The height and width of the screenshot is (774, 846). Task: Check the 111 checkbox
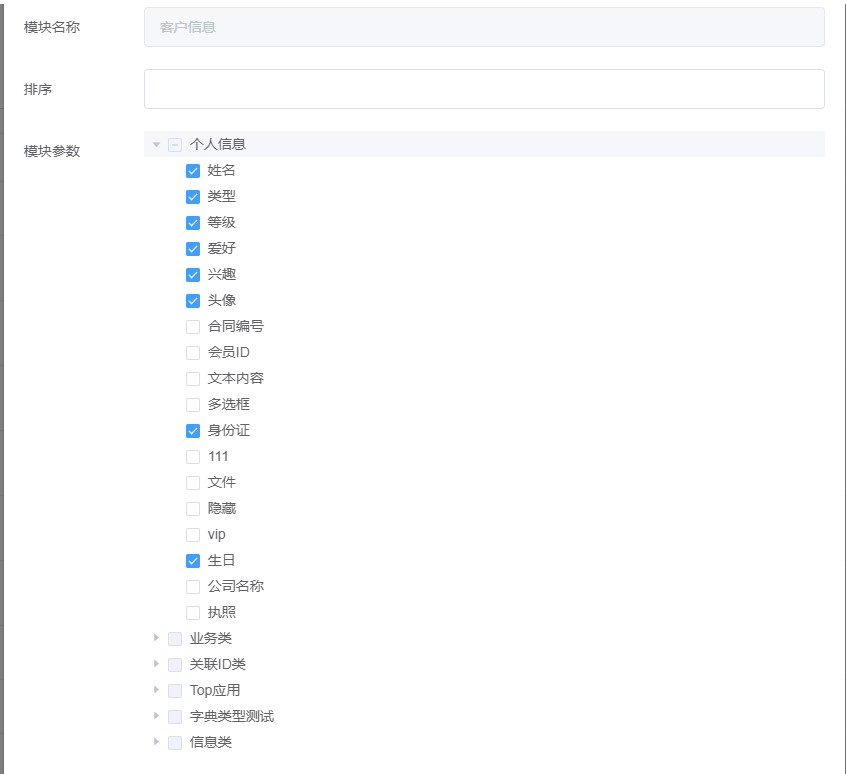193,457
